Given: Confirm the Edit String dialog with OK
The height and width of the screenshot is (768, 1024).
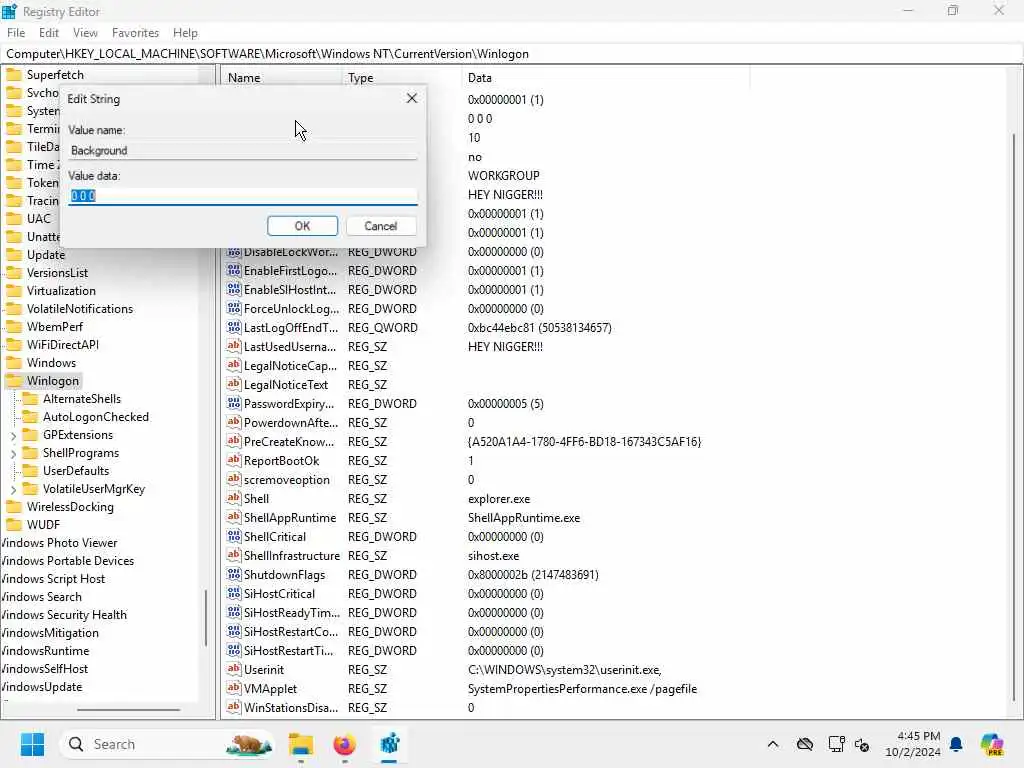Looking at the screenshot, I should [x=302, y=226].
